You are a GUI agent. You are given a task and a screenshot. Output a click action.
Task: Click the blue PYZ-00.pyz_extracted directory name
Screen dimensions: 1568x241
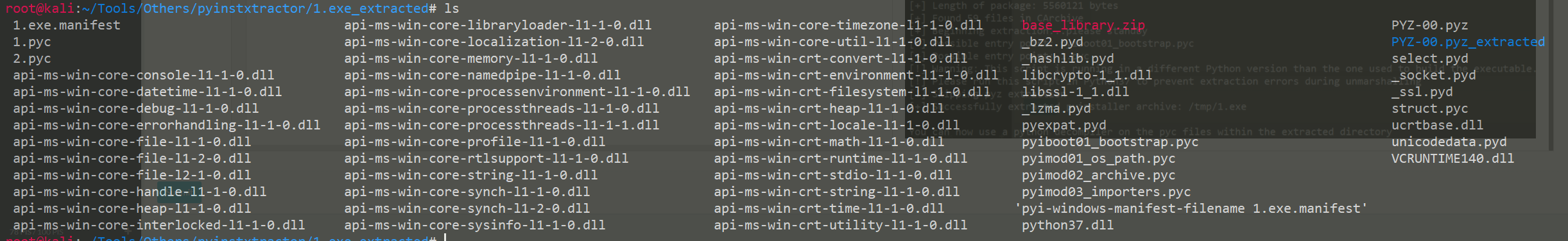click(x=1468, y=42)
